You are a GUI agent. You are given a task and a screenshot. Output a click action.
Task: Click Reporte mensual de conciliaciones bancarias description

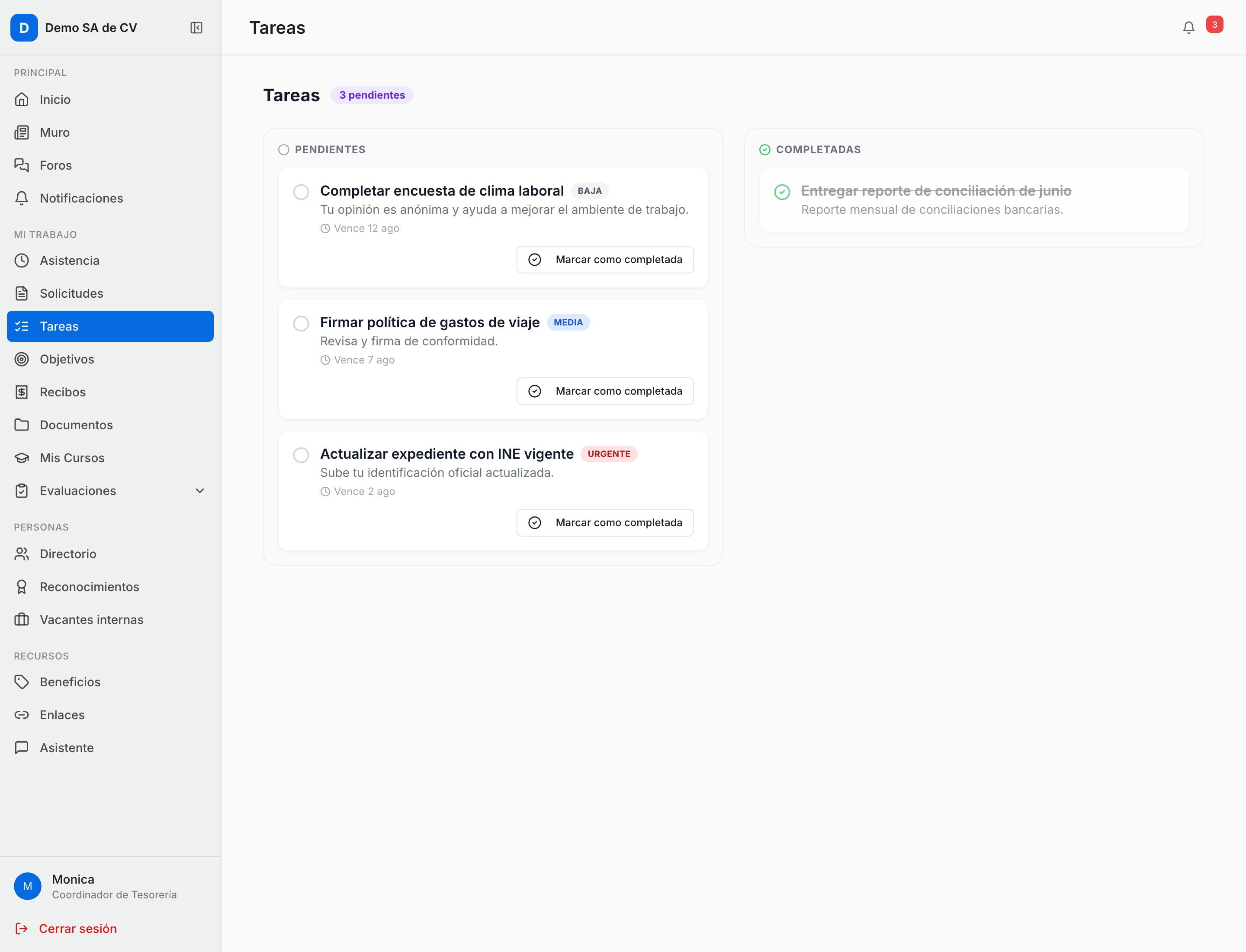pyautogui.click(x=932, y=210)
